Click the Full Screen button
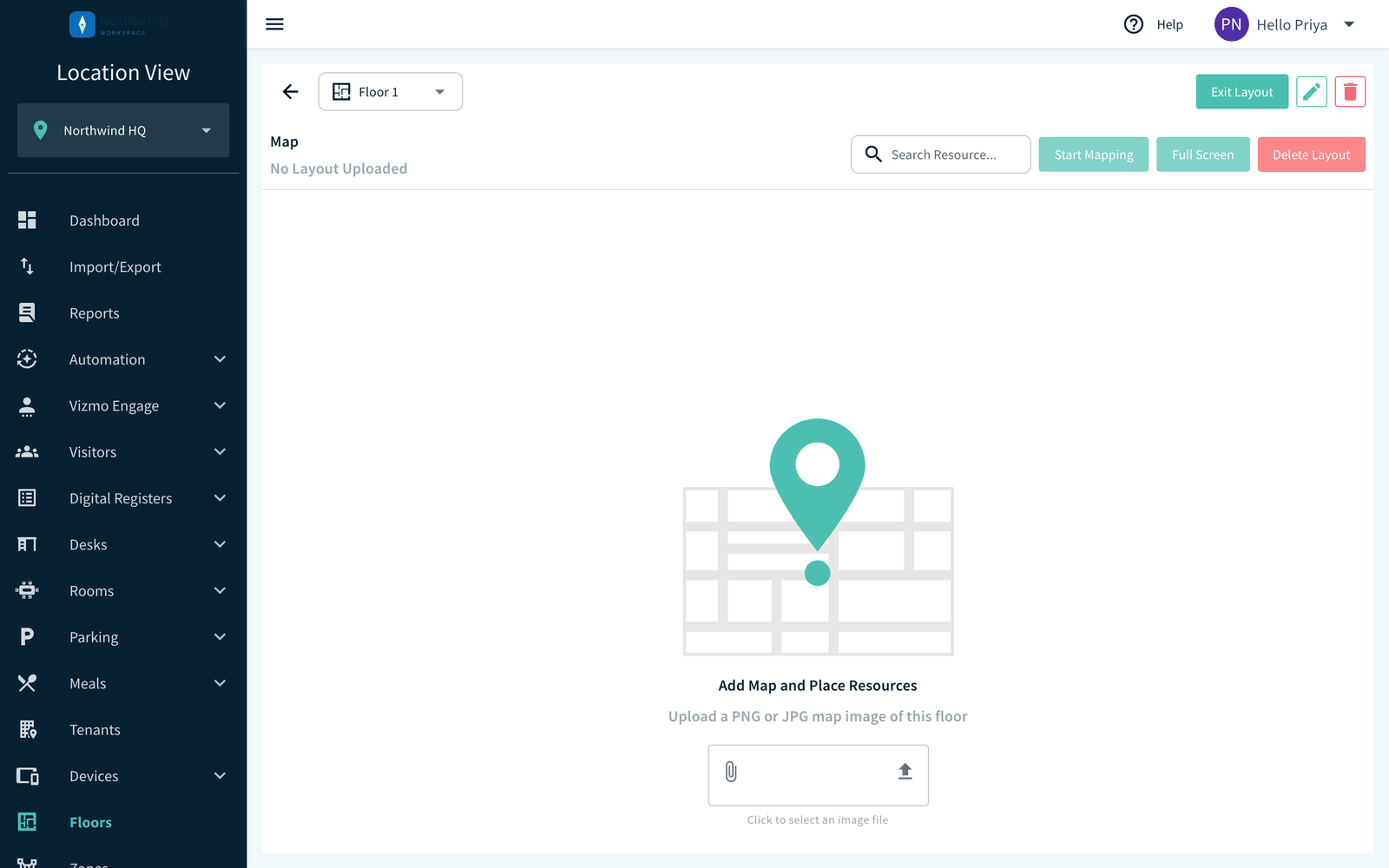This screenshot has height=868, width=1389. [1202, 155]
